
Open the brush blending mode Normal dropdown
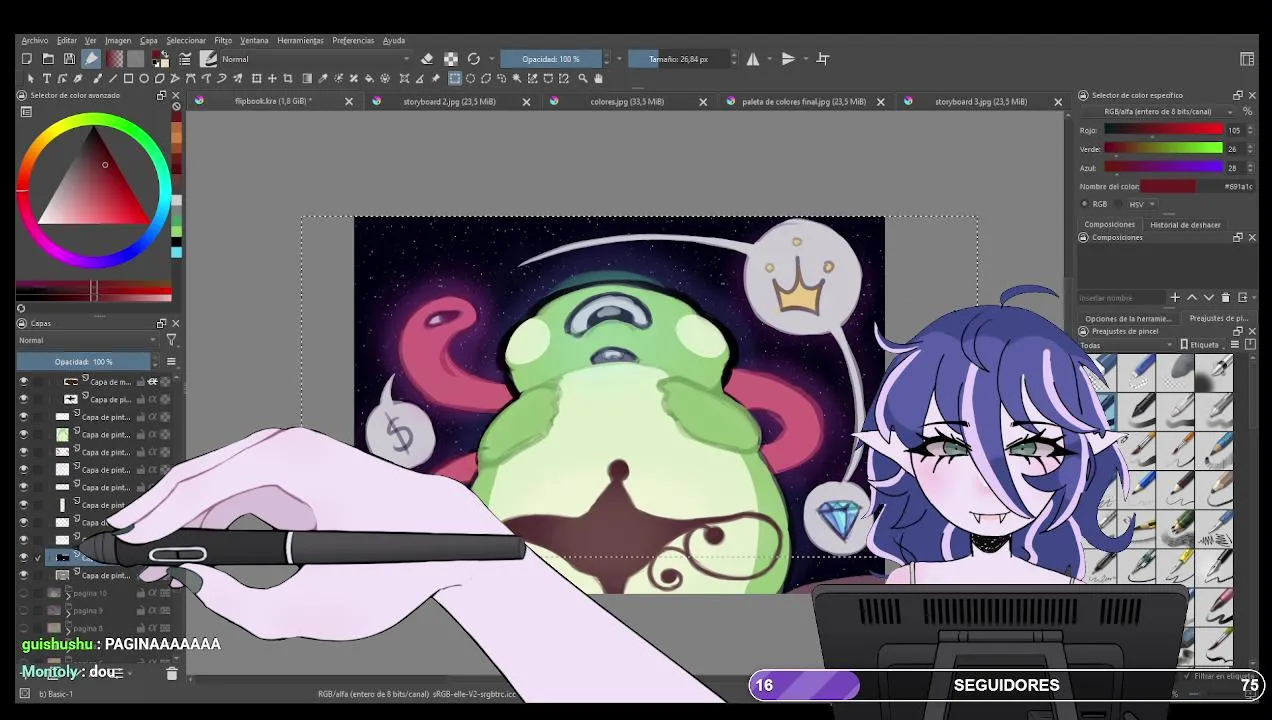(316, 59)
